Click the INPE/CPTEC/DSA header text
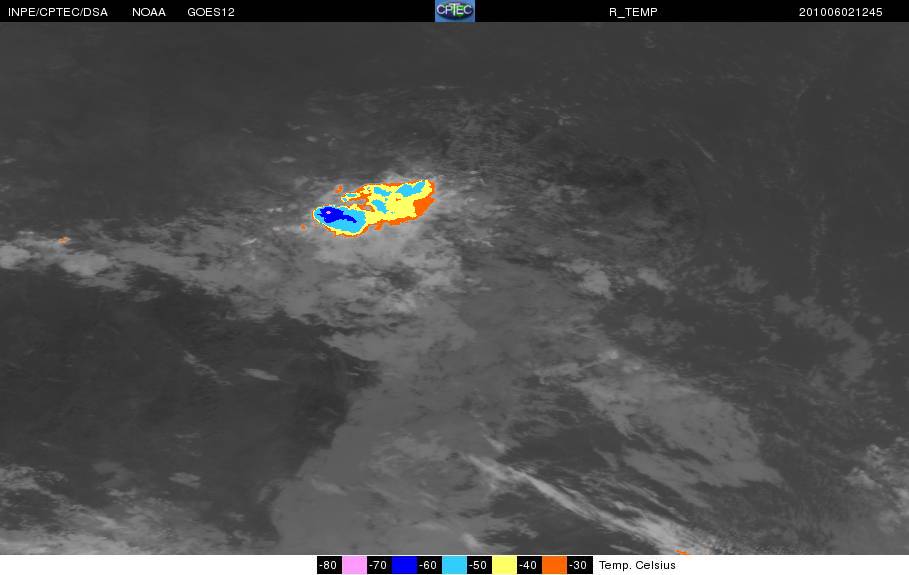909x575 pixels. 58,12
